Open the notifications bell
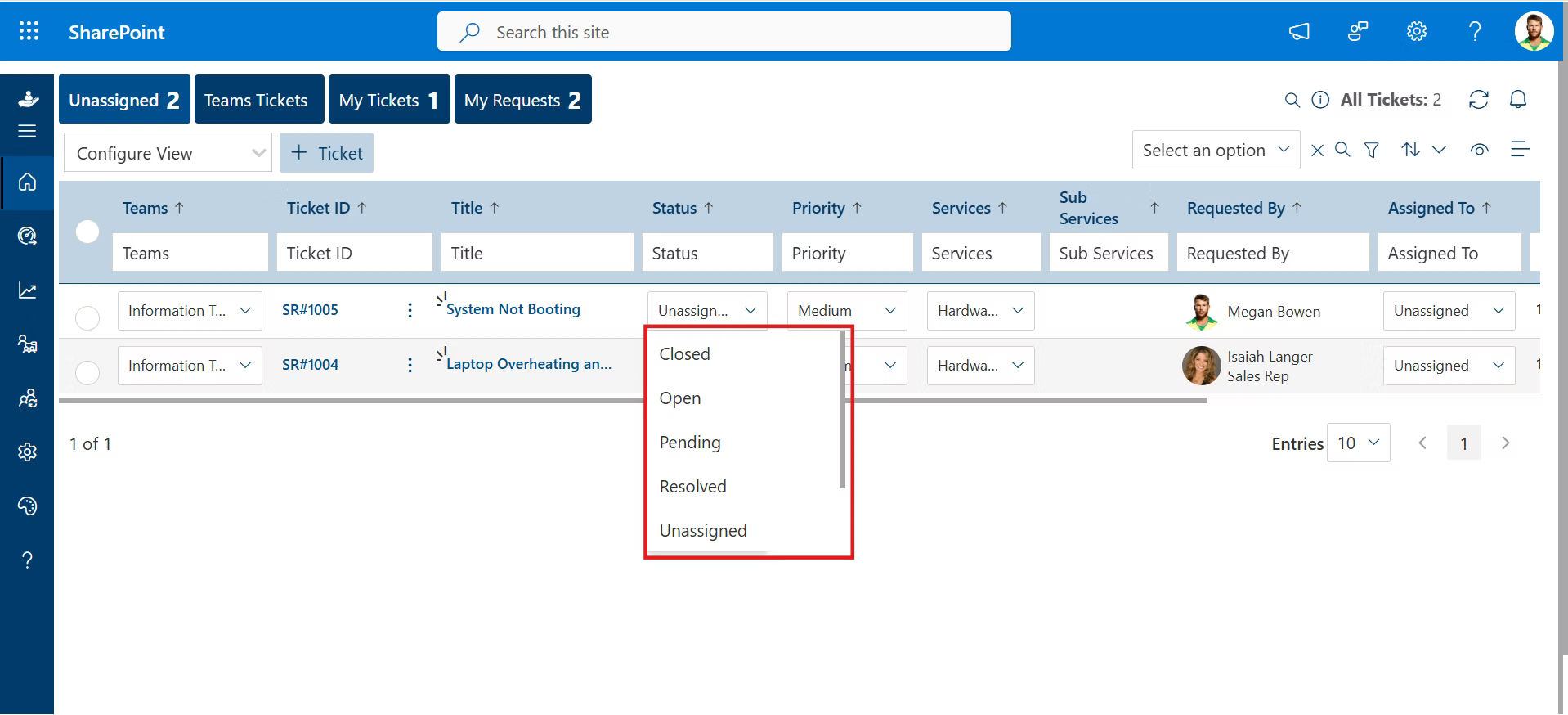The width and height of the screenshot is (1568, 715). 1518,100
